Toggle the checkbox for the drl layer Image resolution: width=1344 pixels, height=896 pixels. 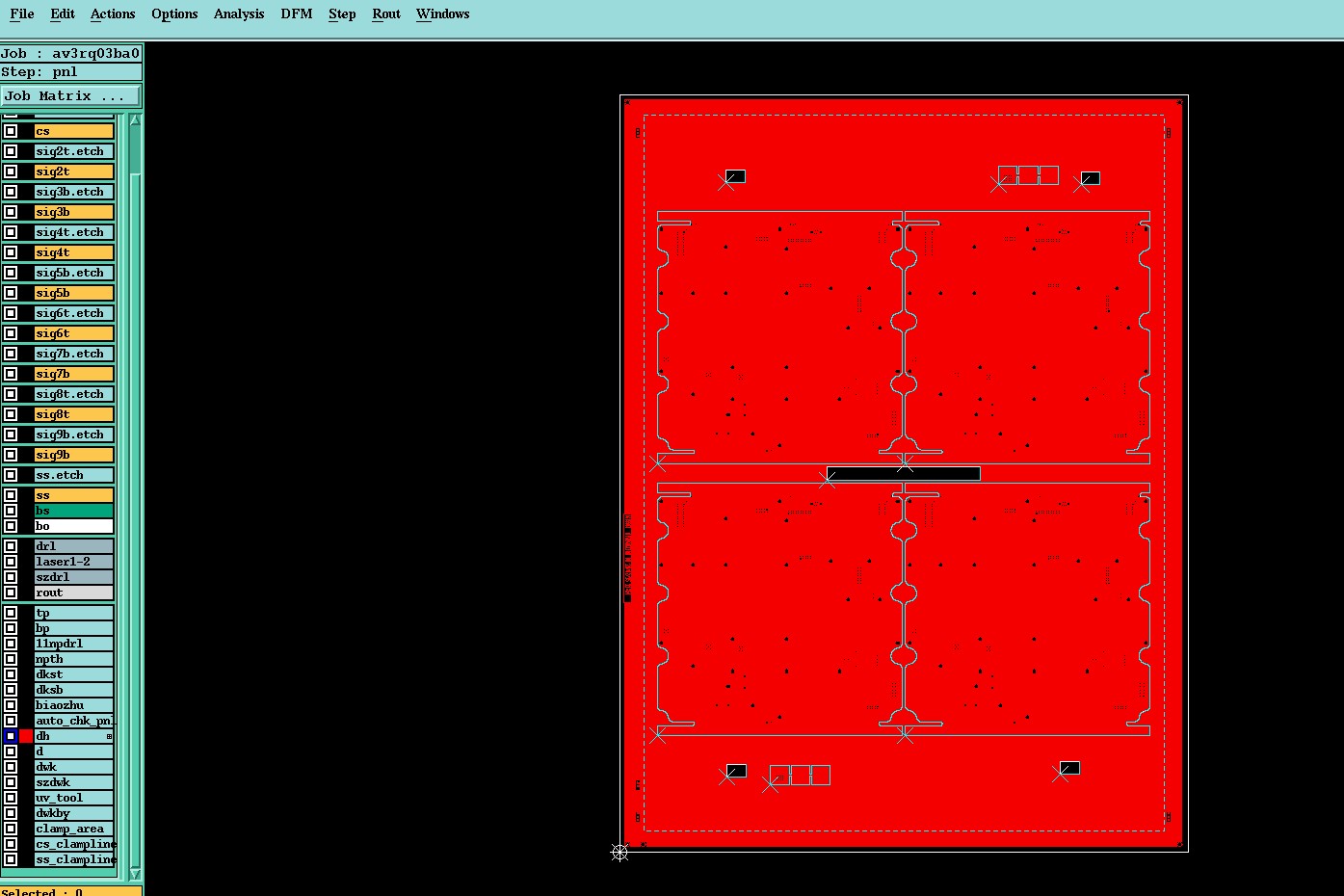pos(11,546)
